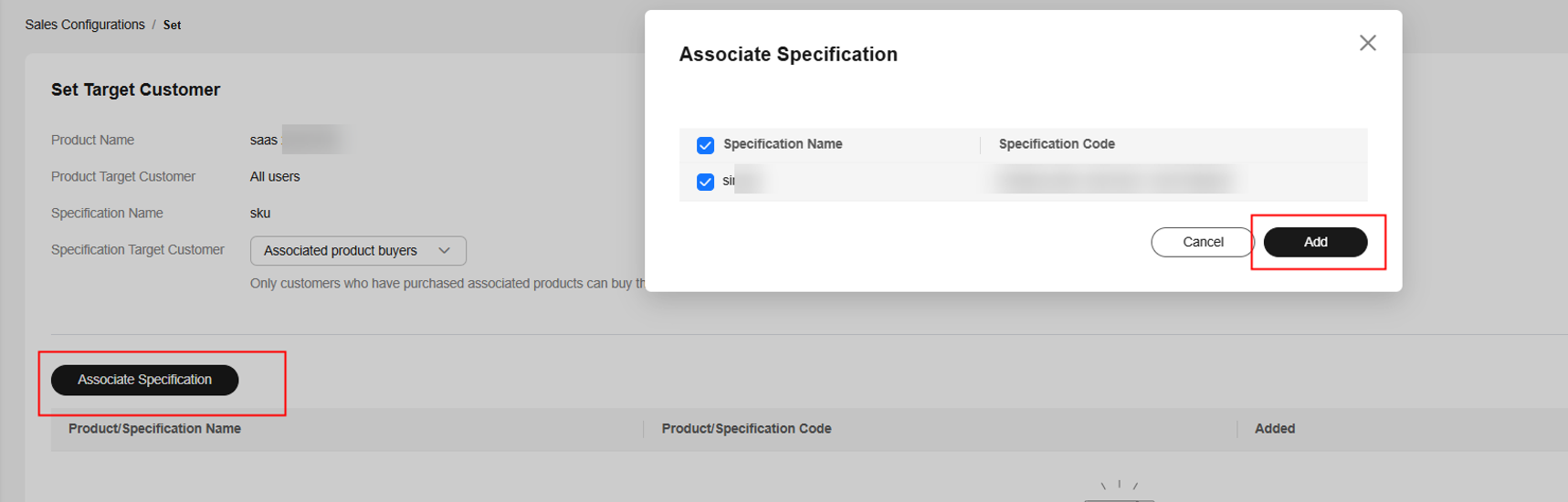Click the empty-table placeholder icon

point(1120,491)
